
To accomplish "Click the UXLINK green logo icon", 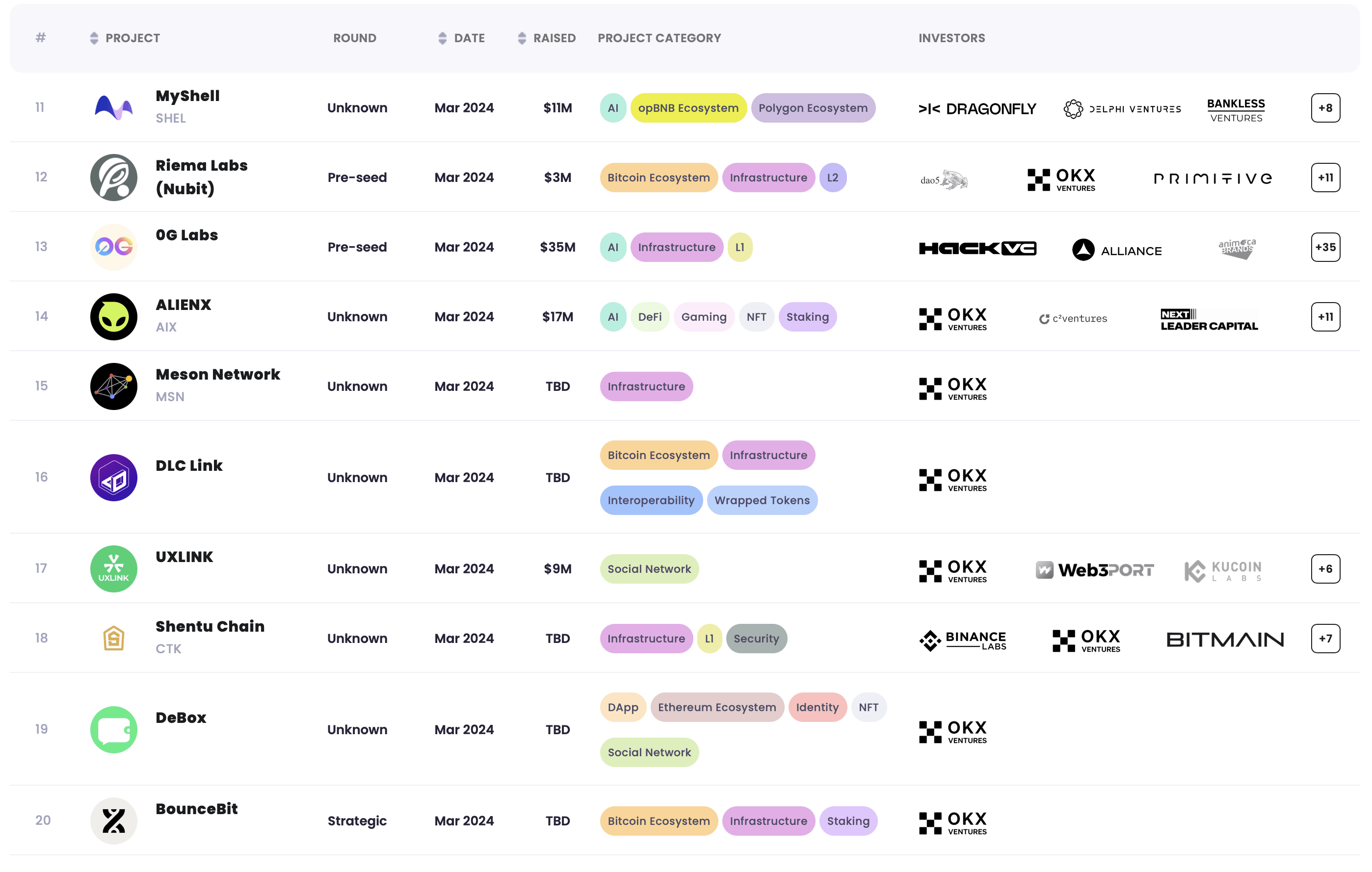I will (x=113, y=568).
